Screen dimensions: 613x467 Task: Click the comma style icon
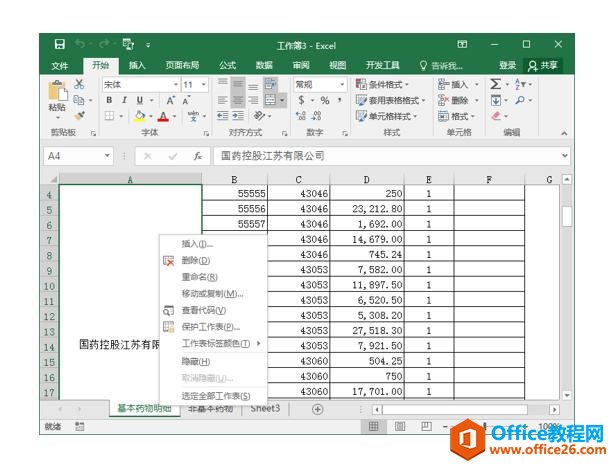click(340, 100)
